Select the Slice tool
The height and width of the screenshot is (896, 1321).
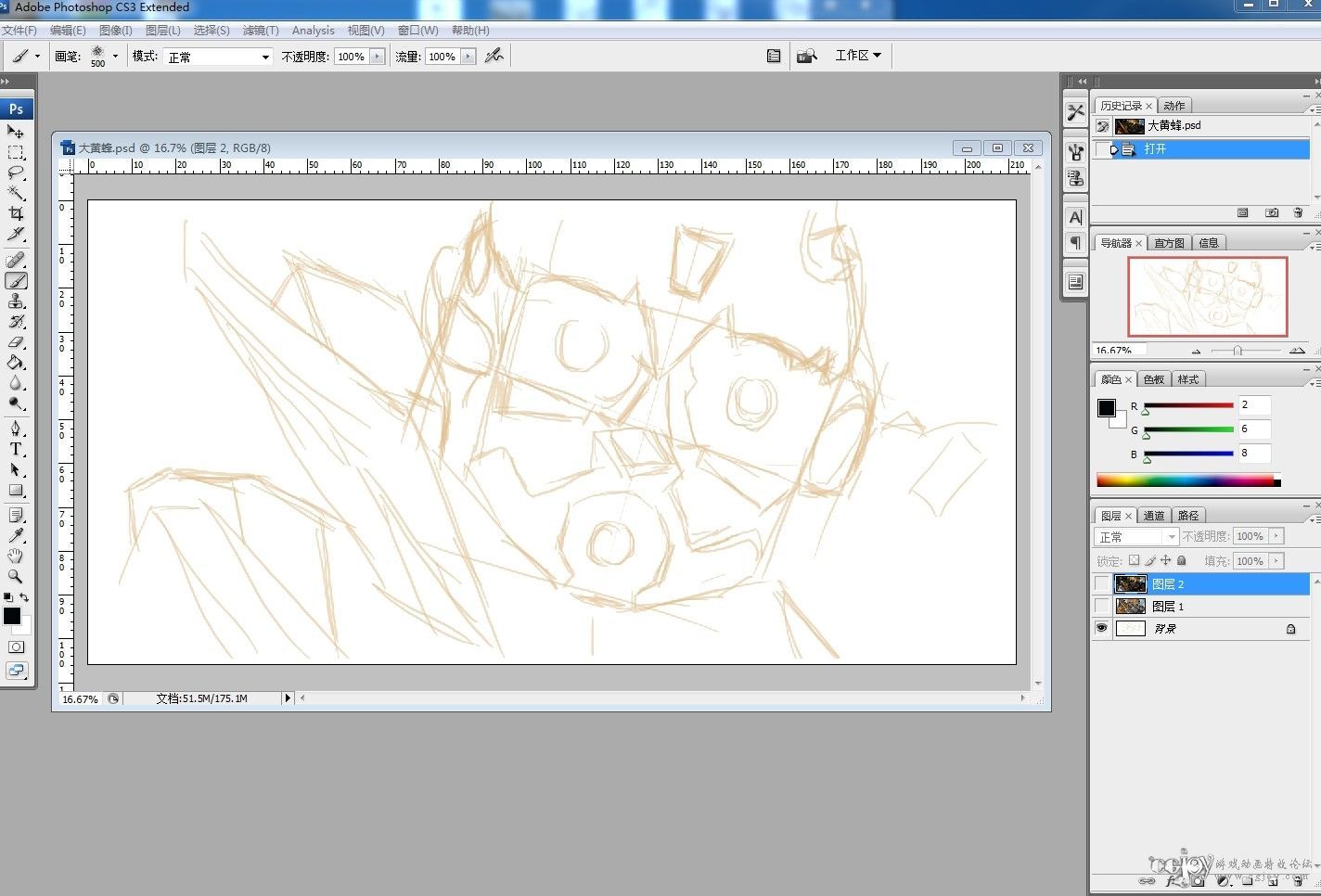click(16, 234)
